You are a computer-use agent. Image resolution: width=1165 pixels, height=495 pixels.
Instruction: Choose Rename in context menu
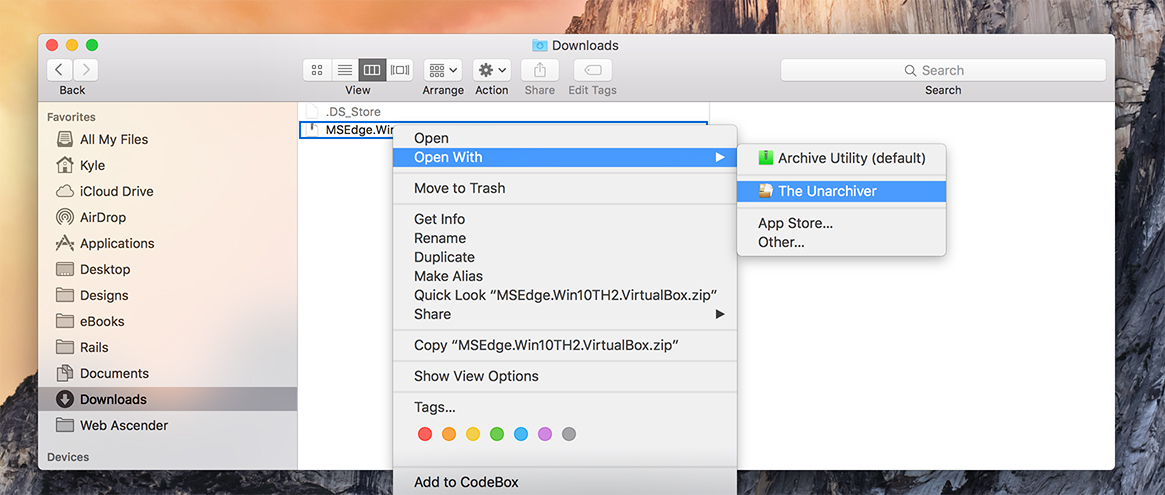pyautogui.click(x=565, y=238)
